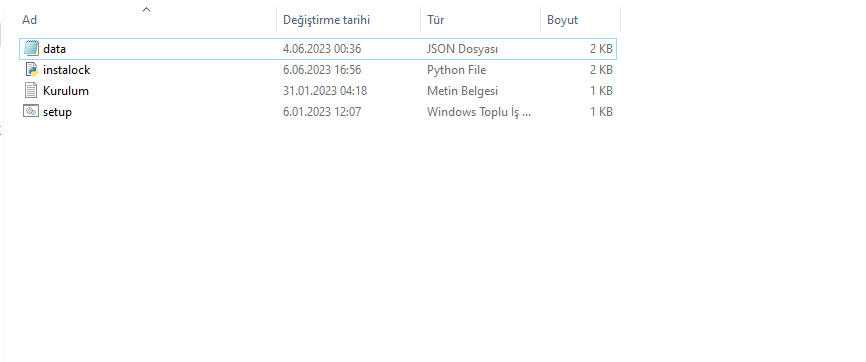
Task: Click the data file name
Action: coord(54,49)
